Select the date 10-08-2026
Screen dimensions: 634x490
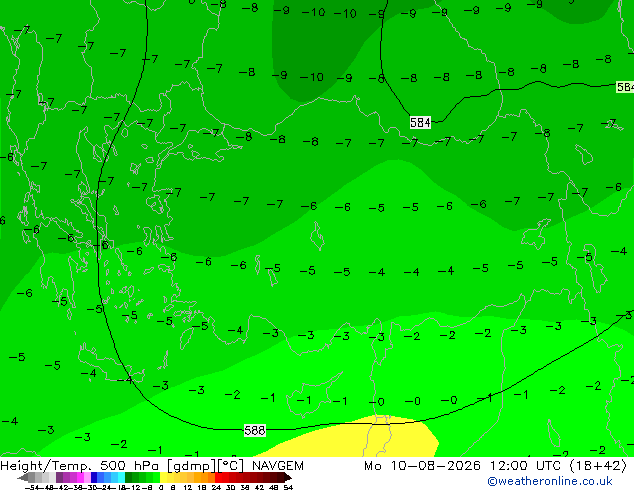click(435, 466)
